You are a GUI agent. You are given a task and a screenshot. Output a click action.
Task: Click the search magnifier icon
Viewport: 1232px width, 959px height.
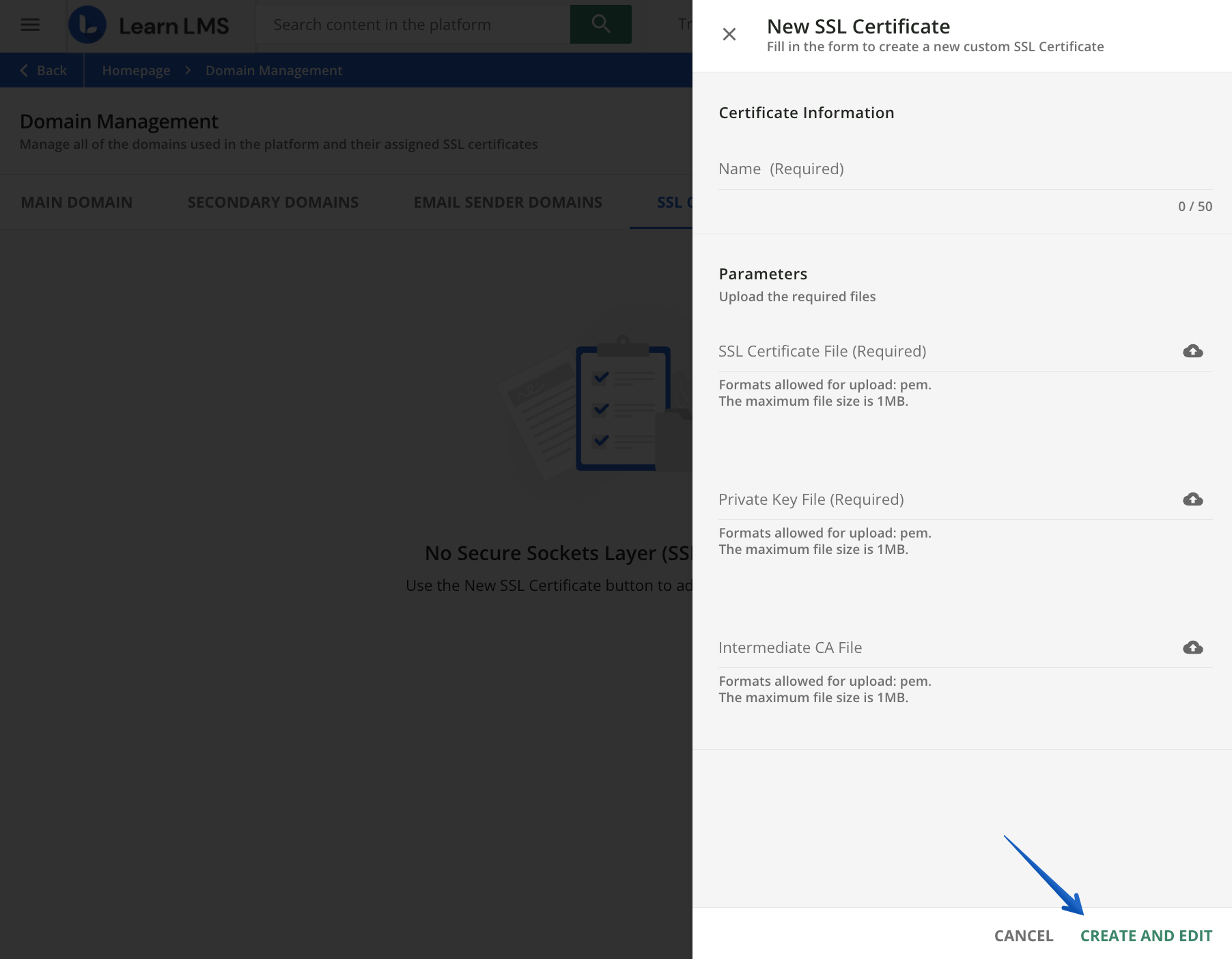(x=600, y=24)
